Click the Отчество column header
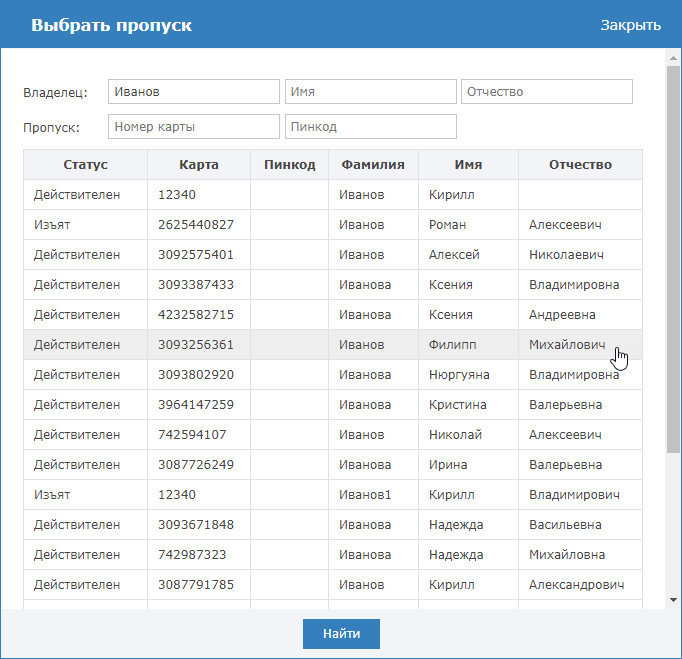682x659 pixels. [580, 165]
